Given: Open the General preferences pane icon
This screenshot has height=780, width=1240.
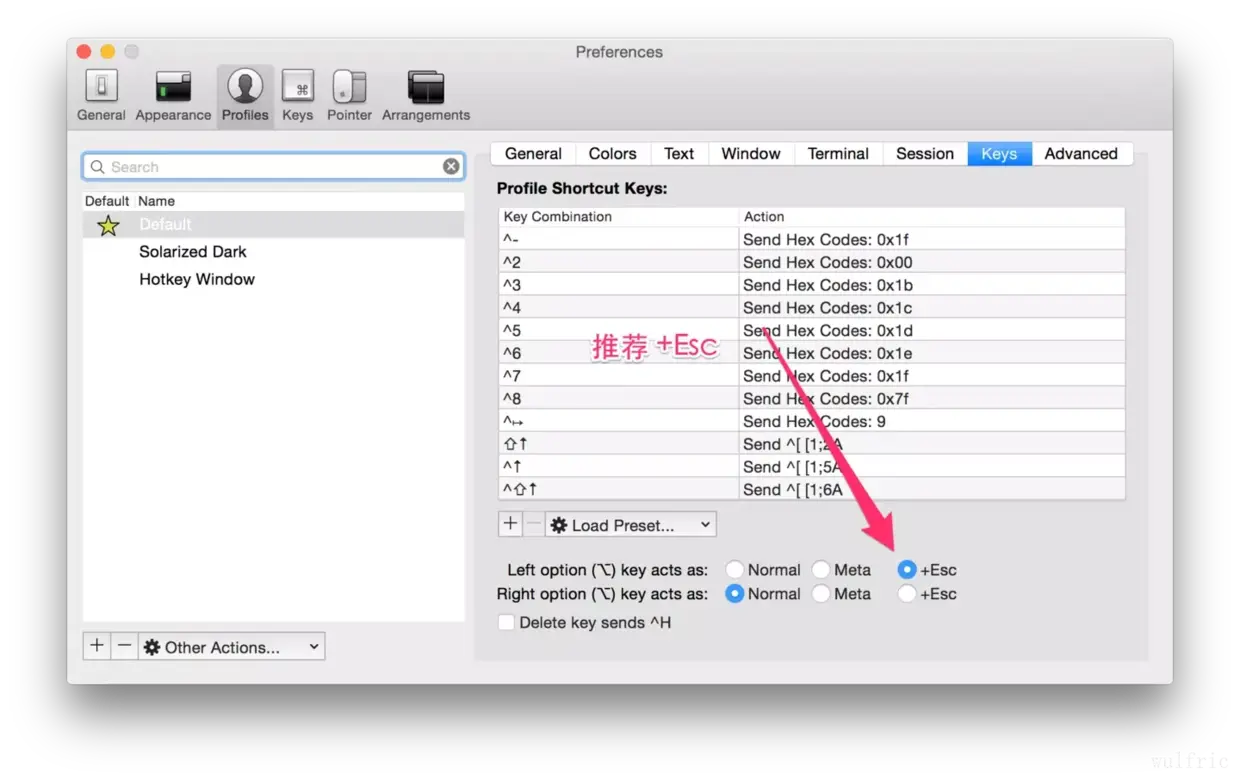Looking at the screenshot, I should 101,96.
